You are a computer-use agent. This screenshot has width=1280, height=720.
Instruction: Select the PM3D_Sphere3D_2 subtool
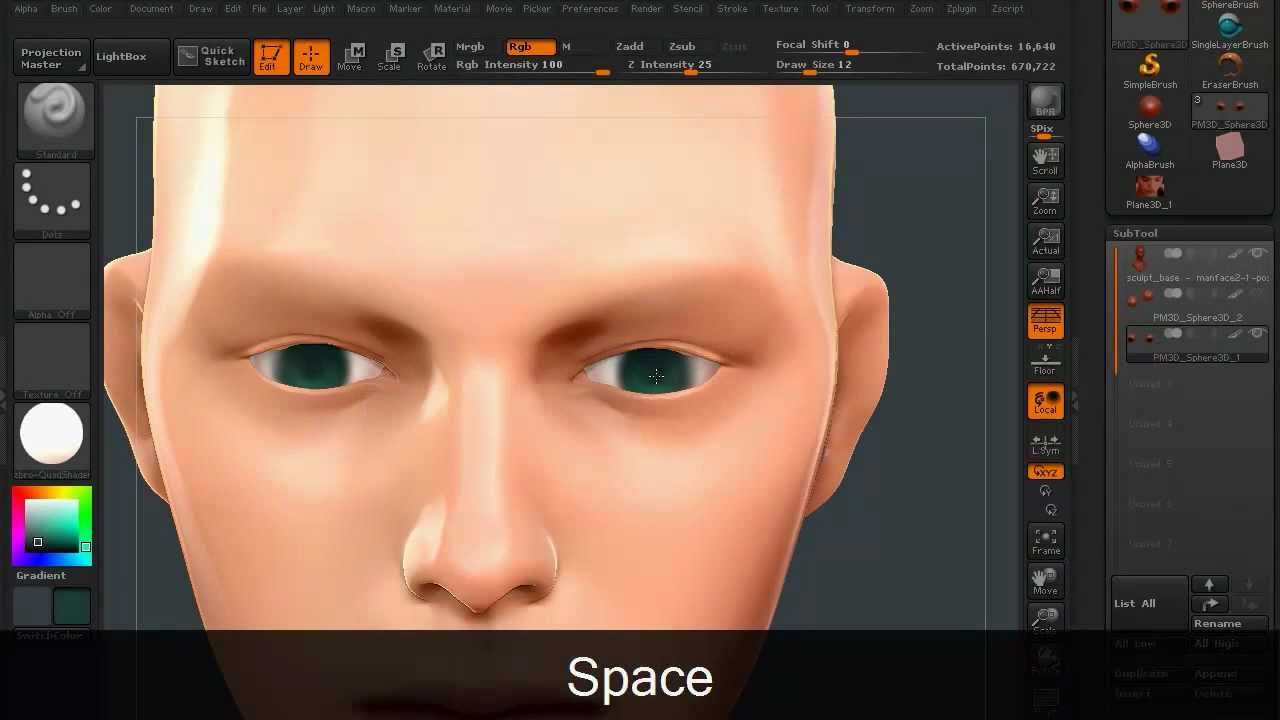click(x=1197, y=306)
